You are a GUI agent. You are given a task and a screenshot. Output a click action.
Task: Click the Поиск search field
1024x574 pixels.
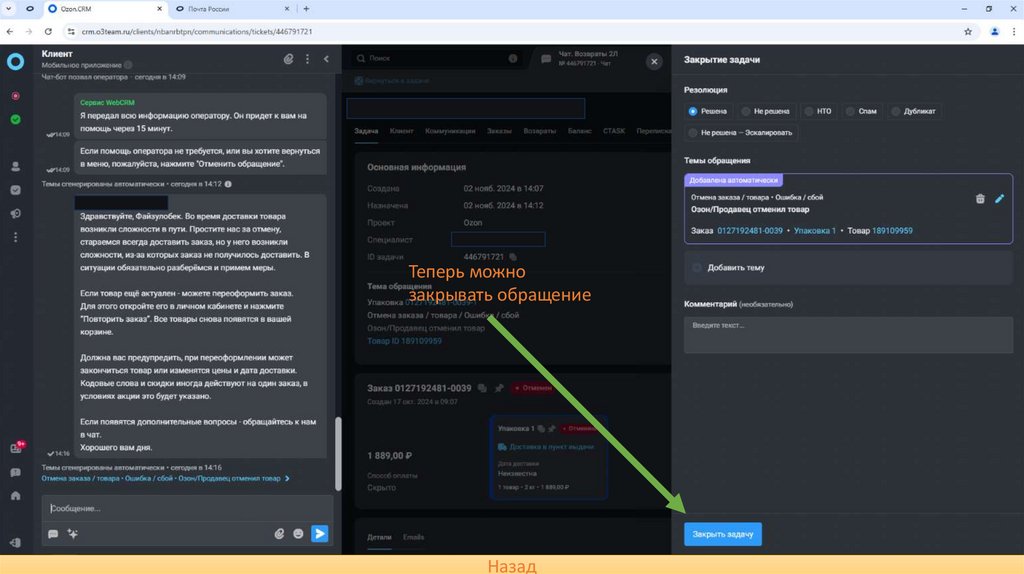(x=436, y=58)
